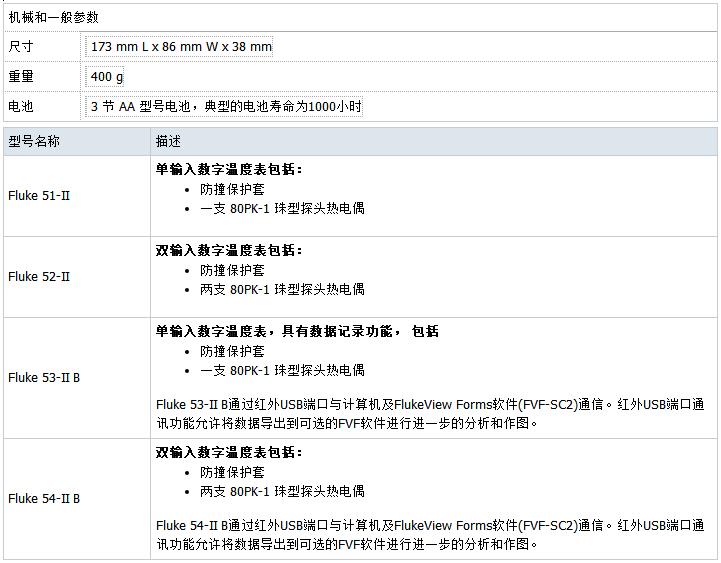Click 一支 80PK-1 珠型探头热电偶 in Fluke 53-II B row
Viewport: 721px width, 563px height.
(x=282, y=370)
